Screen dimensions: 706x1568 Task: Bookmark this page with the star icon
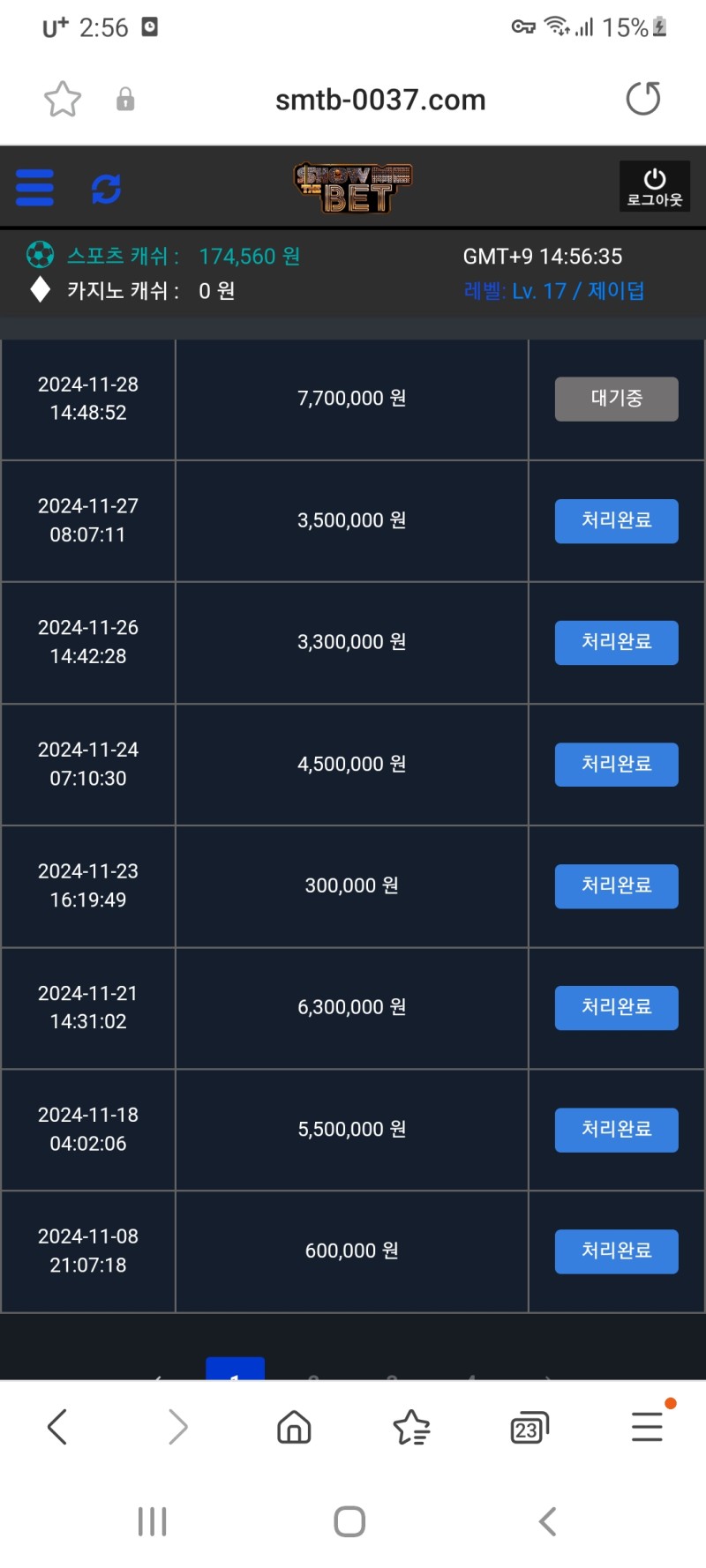coord(63,99)
